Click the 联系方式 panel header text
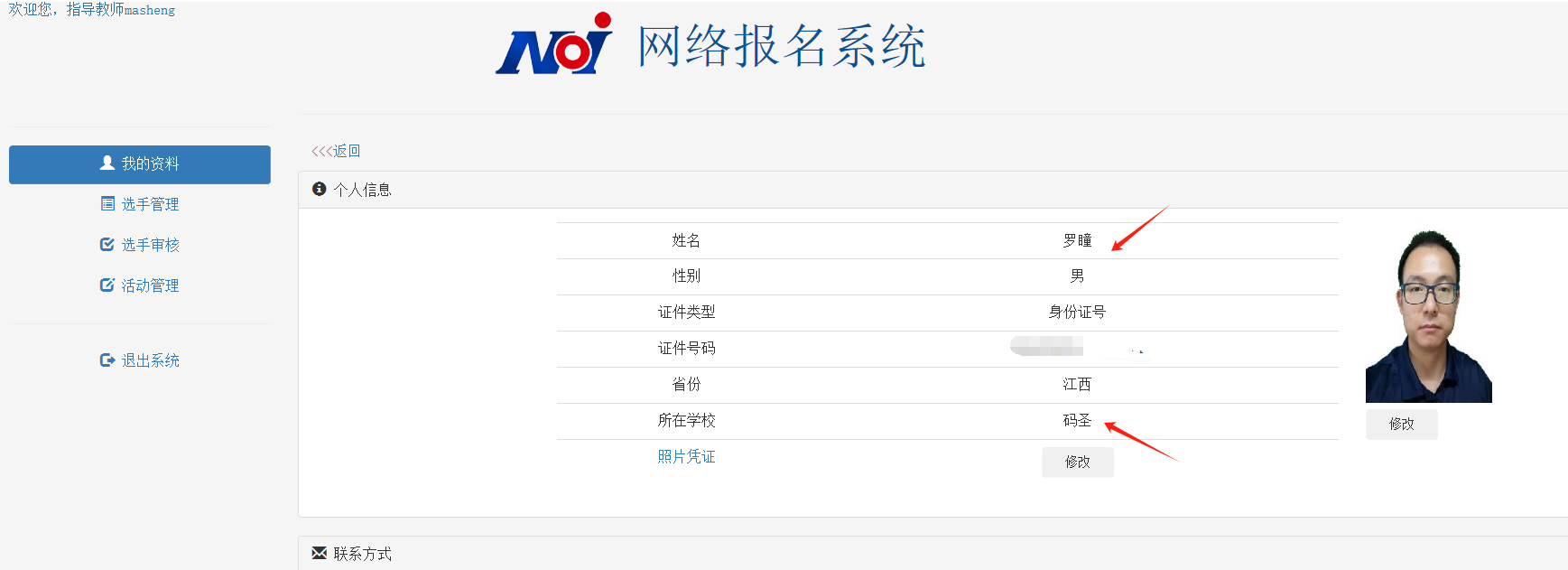This screenshot has width=1568, height=570. click(x=362, y=554)
